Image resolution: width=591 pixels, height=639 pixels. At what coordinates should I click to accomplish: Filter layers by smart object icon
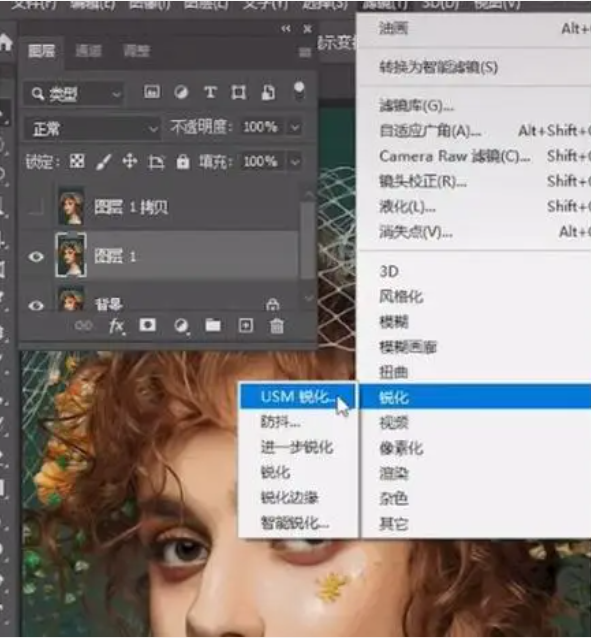coord(268,93)
